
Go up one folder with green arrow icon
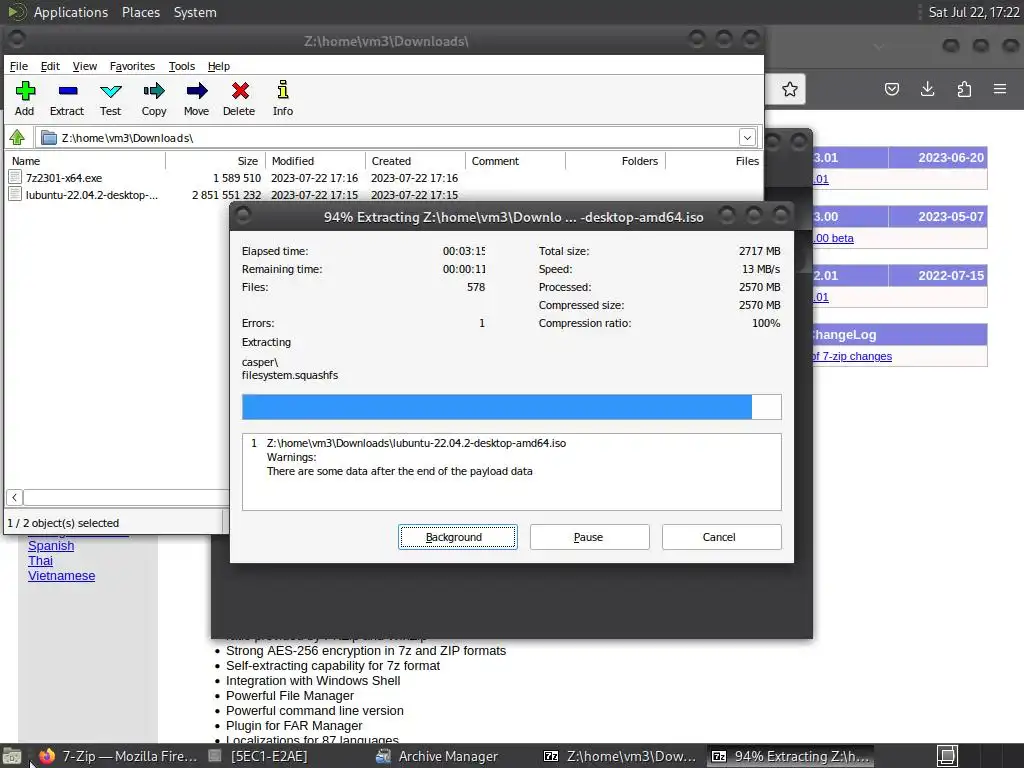coord(17,137)
